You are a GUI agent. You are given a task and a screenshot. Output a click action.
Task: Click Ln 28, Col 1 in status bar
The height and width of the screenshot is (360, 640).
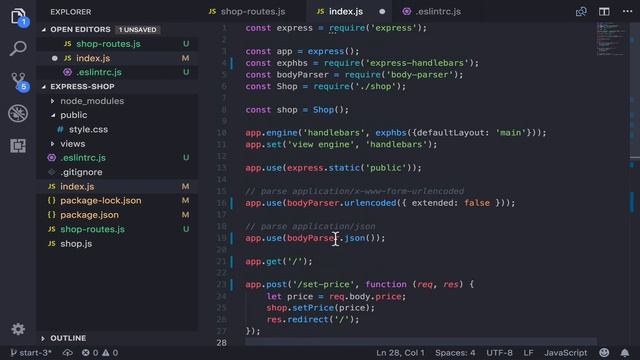[x=400, y=353]
